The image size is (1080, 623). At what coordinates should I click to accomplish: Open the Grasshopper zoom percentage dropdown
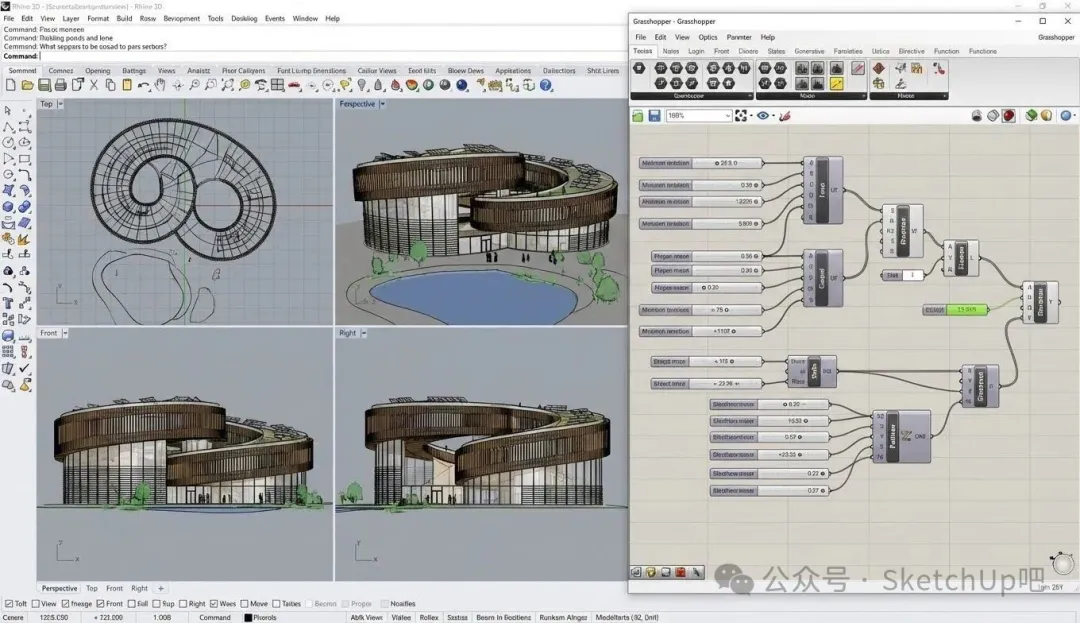[x=727, y=116]
